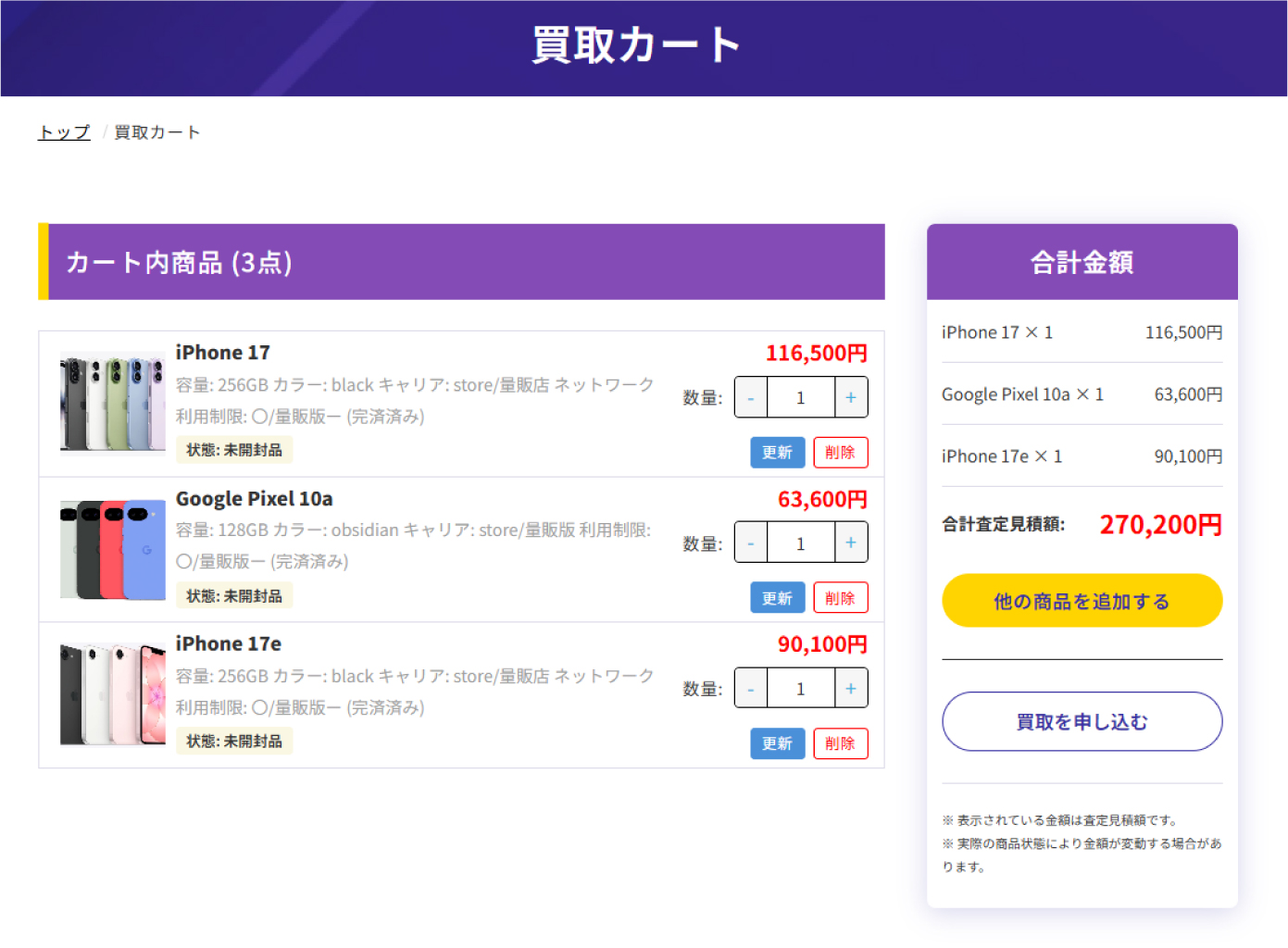Image resolution: width=1288 pixels, height=948 pixels.
Task: Click summary row iPhone 17e × 1
Action: [x=1082, y=456]
